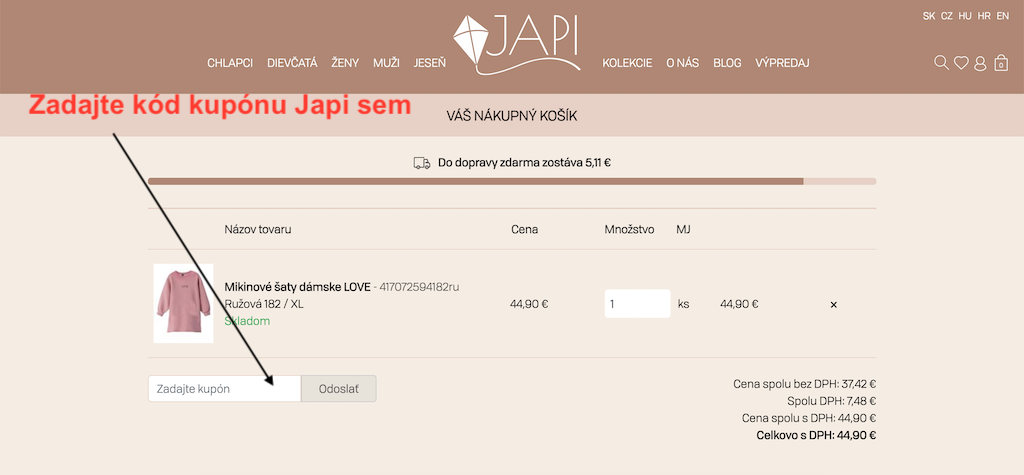
Task: Open the VÝPREDAJ sale section
Action: point(782,63)
